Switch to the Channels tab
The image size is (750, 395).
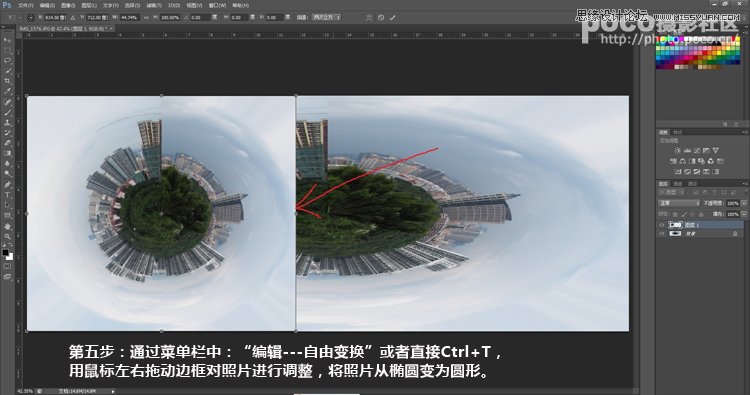click(x=677, y=184)
